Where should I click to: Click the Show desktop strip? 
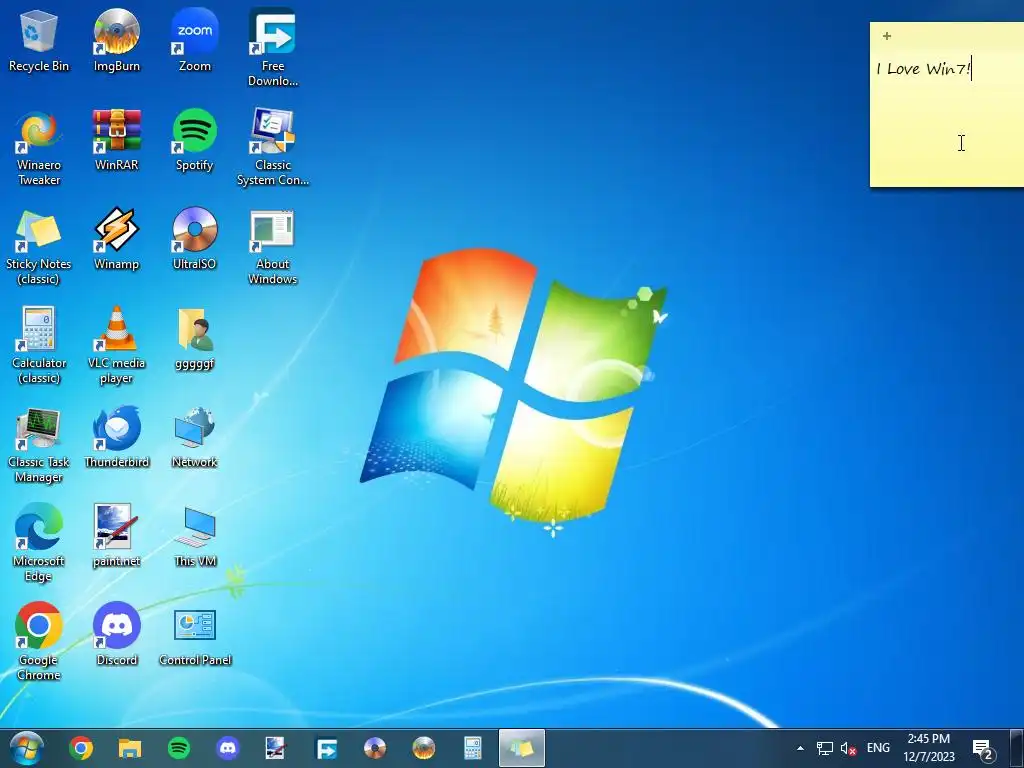click(x=1017, y=748)
